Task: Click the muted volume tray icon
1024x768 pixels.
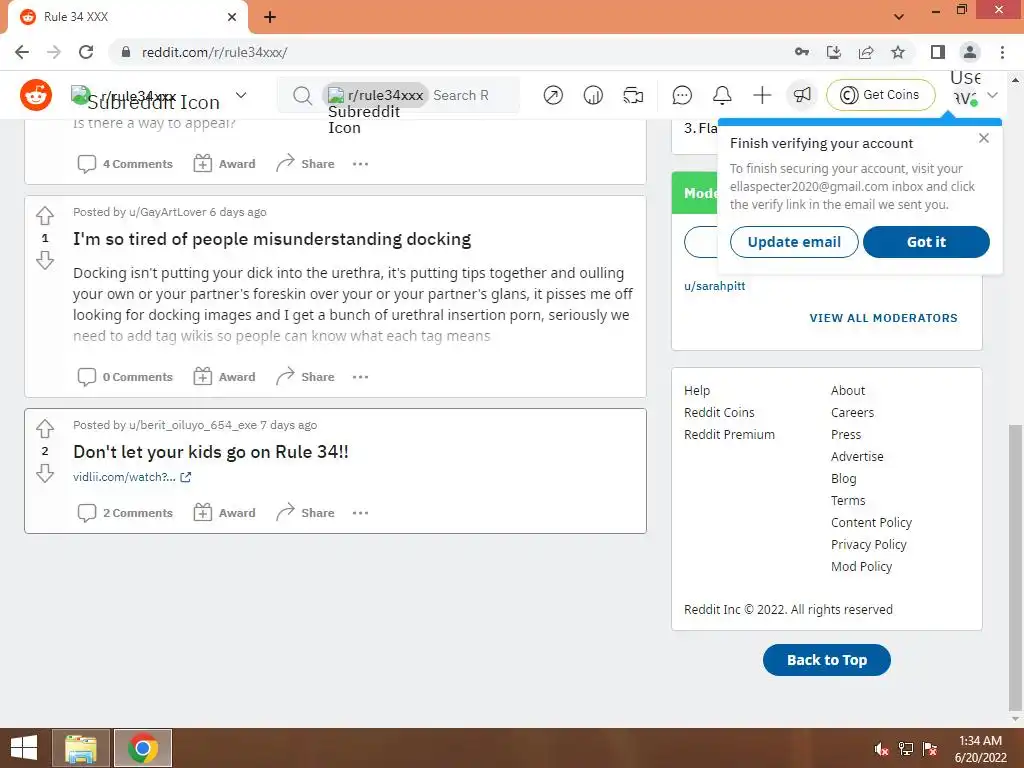Action: pos(882,749)
